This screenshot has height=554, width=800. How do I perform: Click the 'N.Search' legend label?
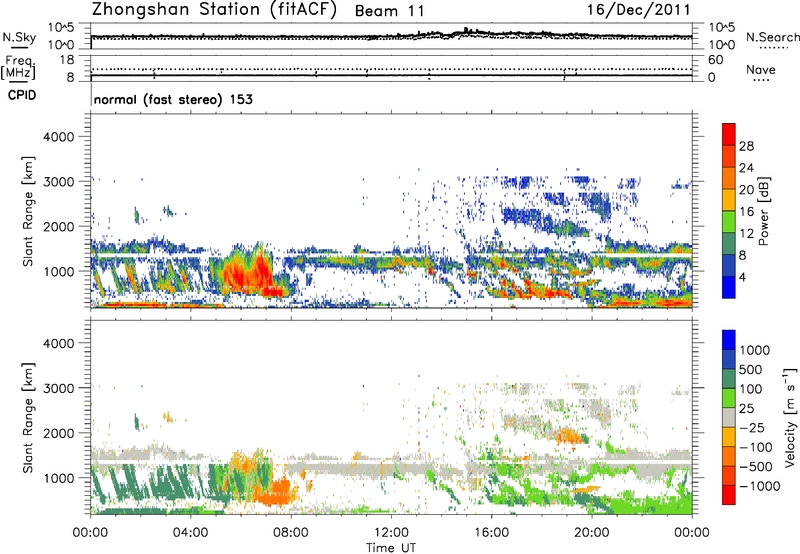[773, 37]
